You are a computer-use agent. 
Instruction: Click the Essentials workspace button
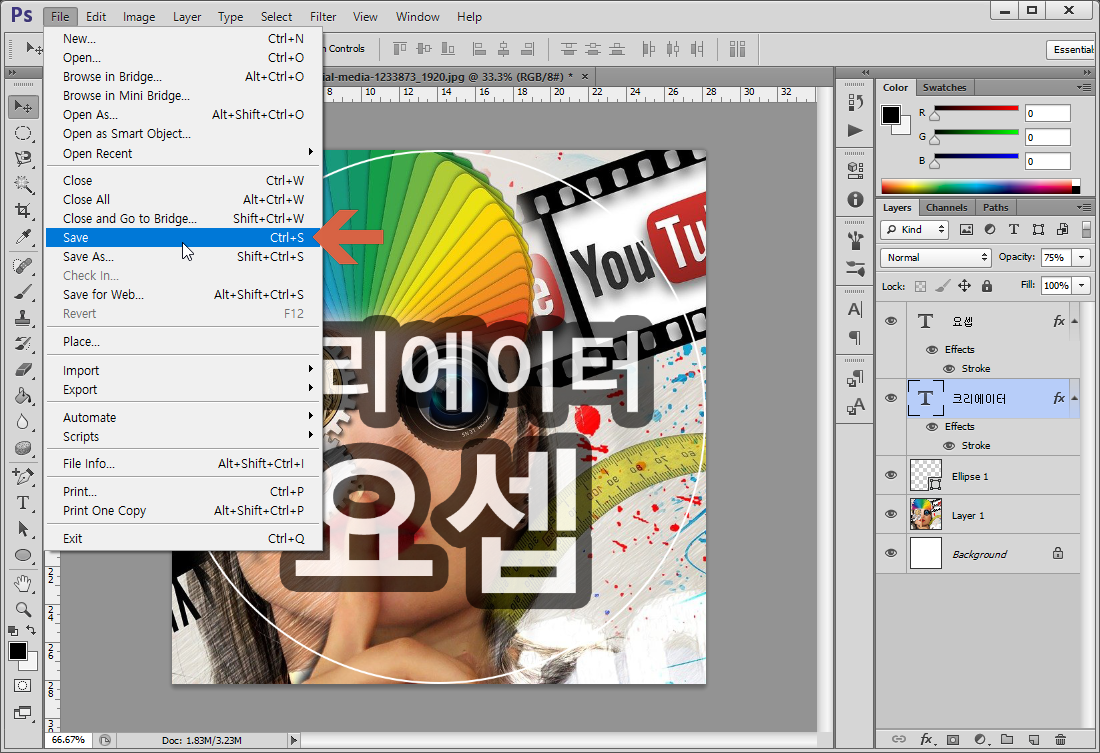1072,49
